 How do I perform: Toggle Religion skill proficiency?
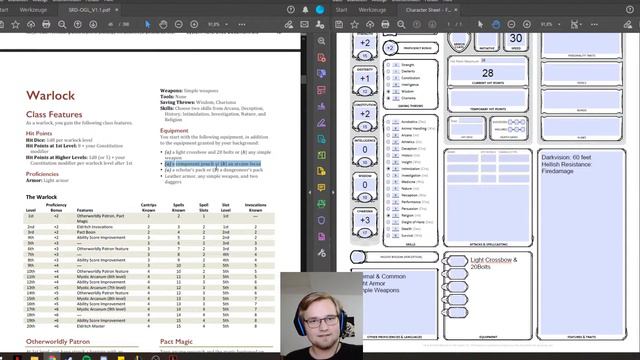[x=388, y=215]
